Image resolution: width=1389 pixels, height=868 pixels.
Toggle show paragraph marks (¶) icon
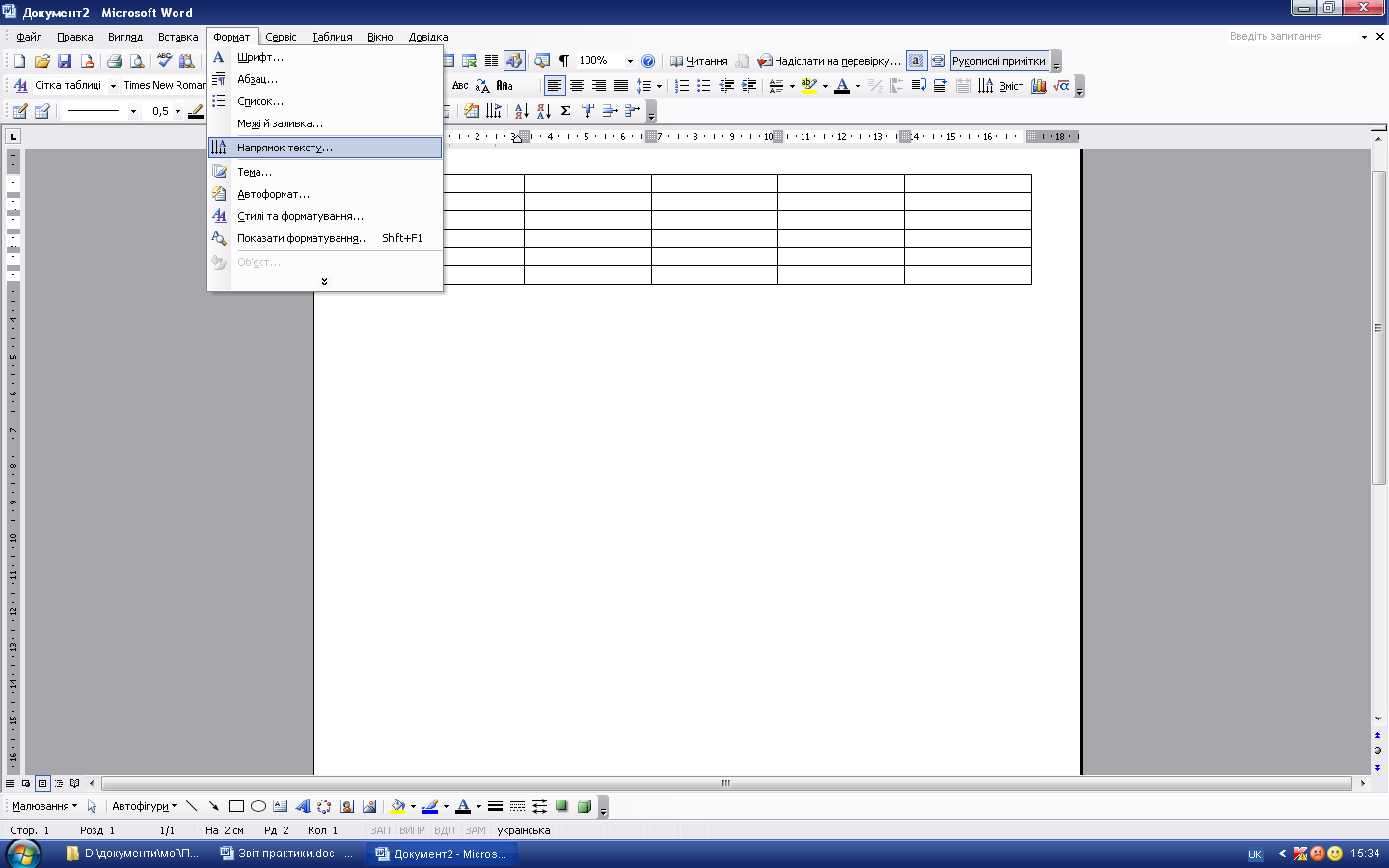click(x=564, y=61)
